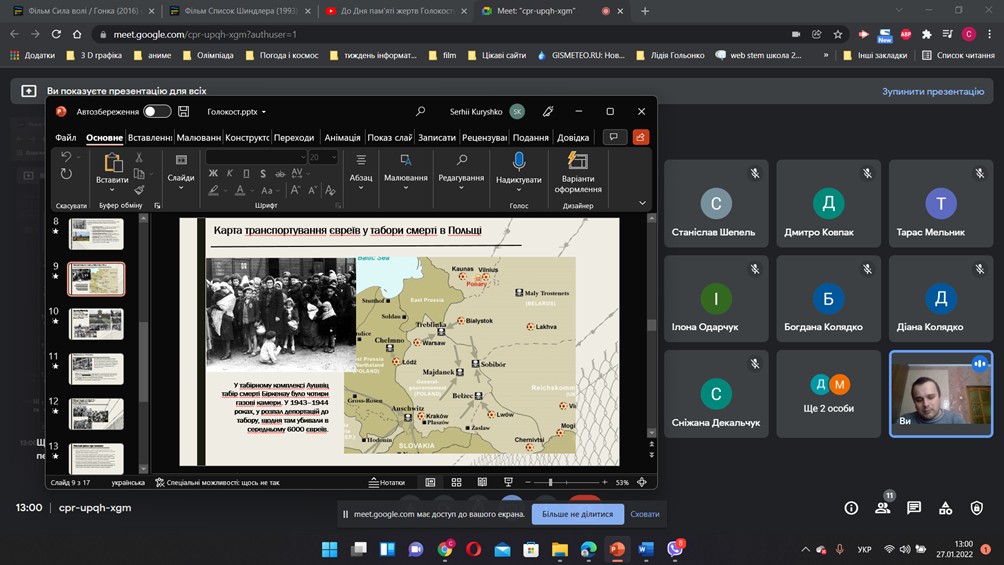1004x565 pixels.
Task: Click the redo circular arrow icon
Action: [x=66, y=174]
